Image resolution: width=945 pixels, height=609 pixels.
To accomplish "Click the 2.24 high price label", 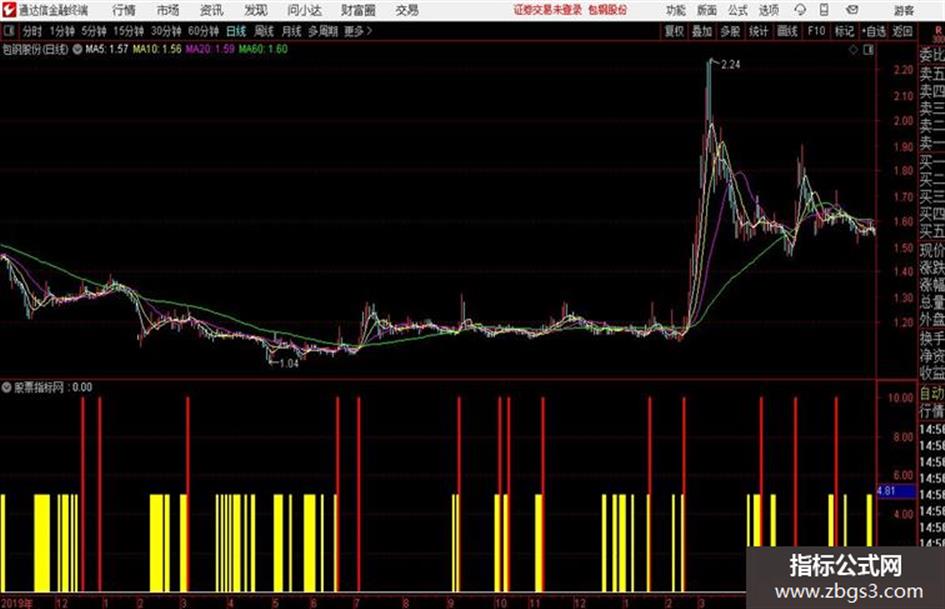I will [x=730, y=65].
